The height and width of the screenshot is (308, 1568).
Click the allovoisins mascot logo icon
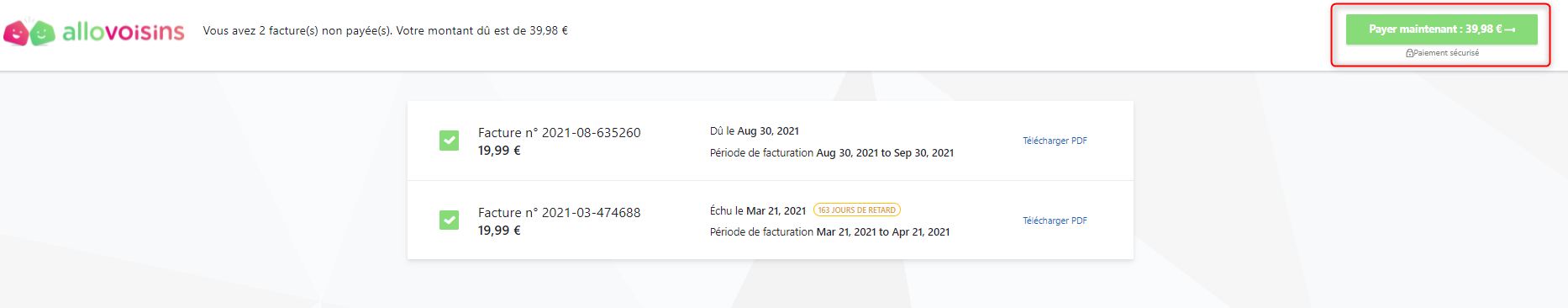(x=29, y=32)
